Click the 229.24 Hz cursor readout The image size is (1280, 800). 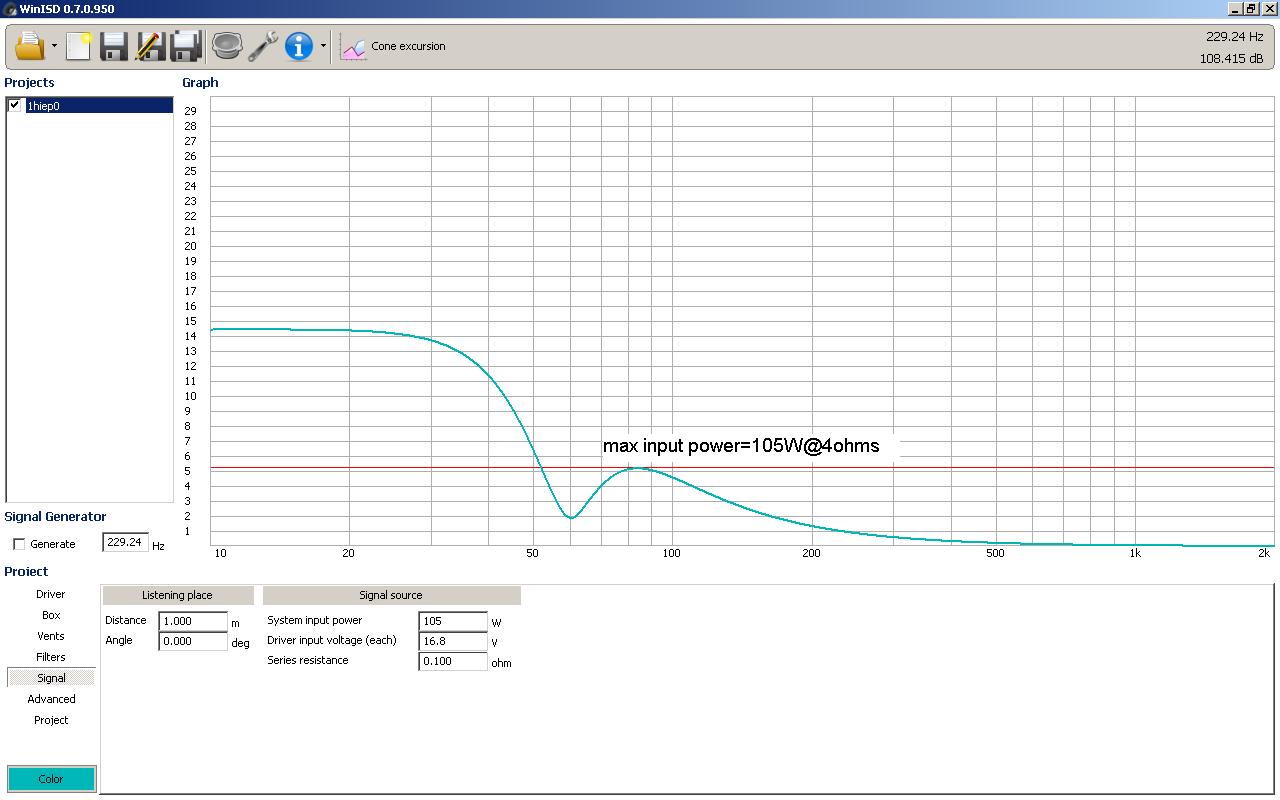(x=1234, y=36)
